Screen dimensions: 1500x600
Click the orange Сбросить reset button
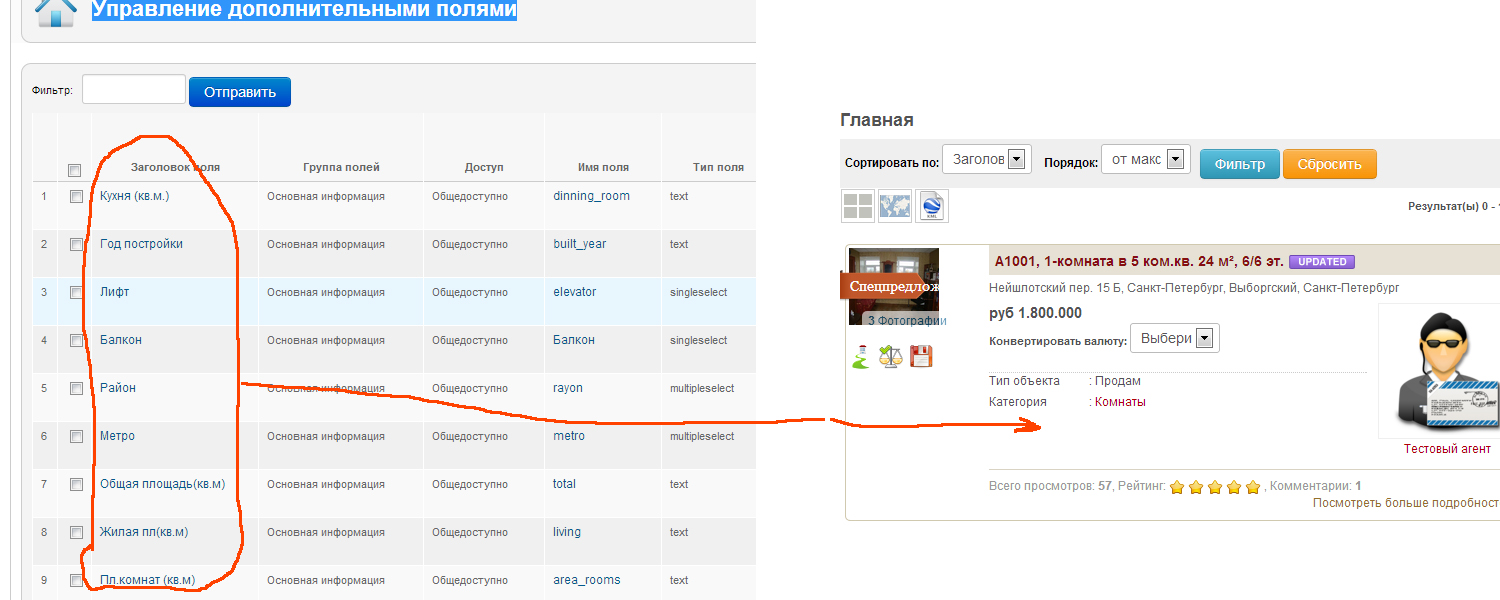[x=1329, y=164]
